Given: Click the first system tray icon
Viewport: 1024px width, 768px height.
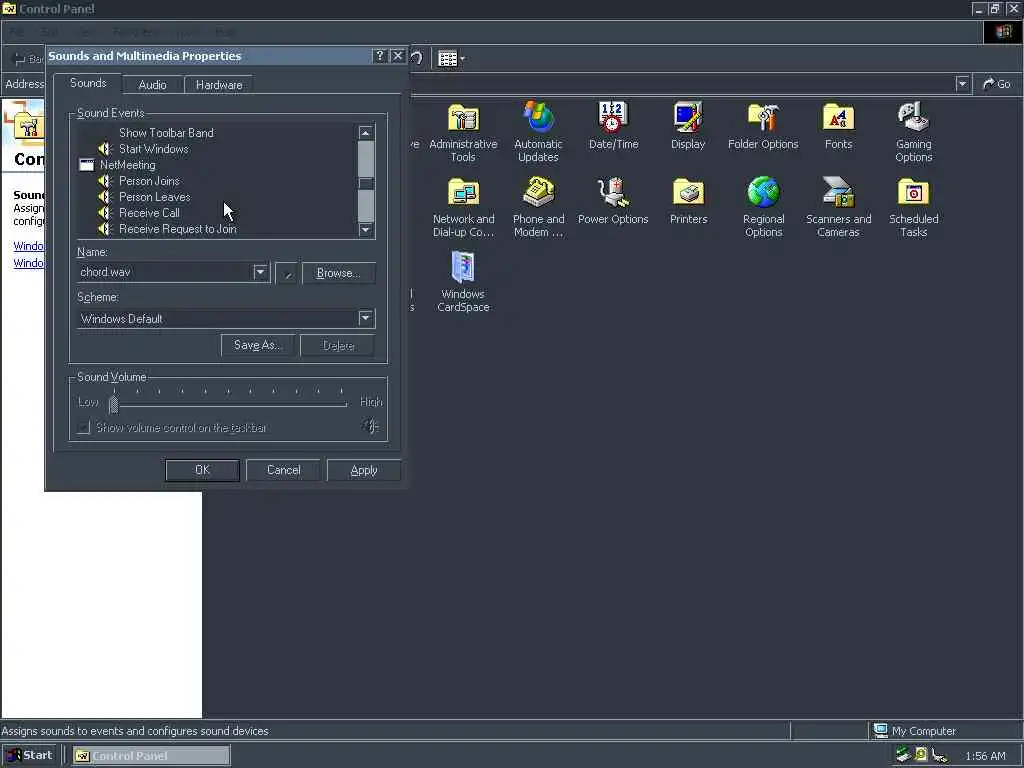Looking at the screenshot, I should (903, 755).
